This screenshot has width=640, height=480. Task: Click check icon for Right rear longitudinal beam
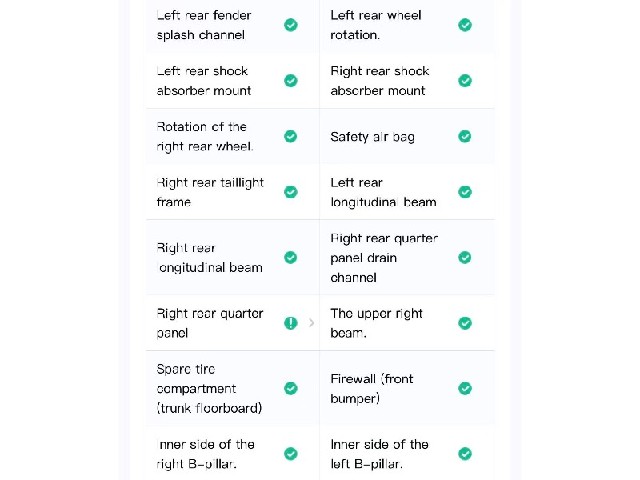point(291,258)
